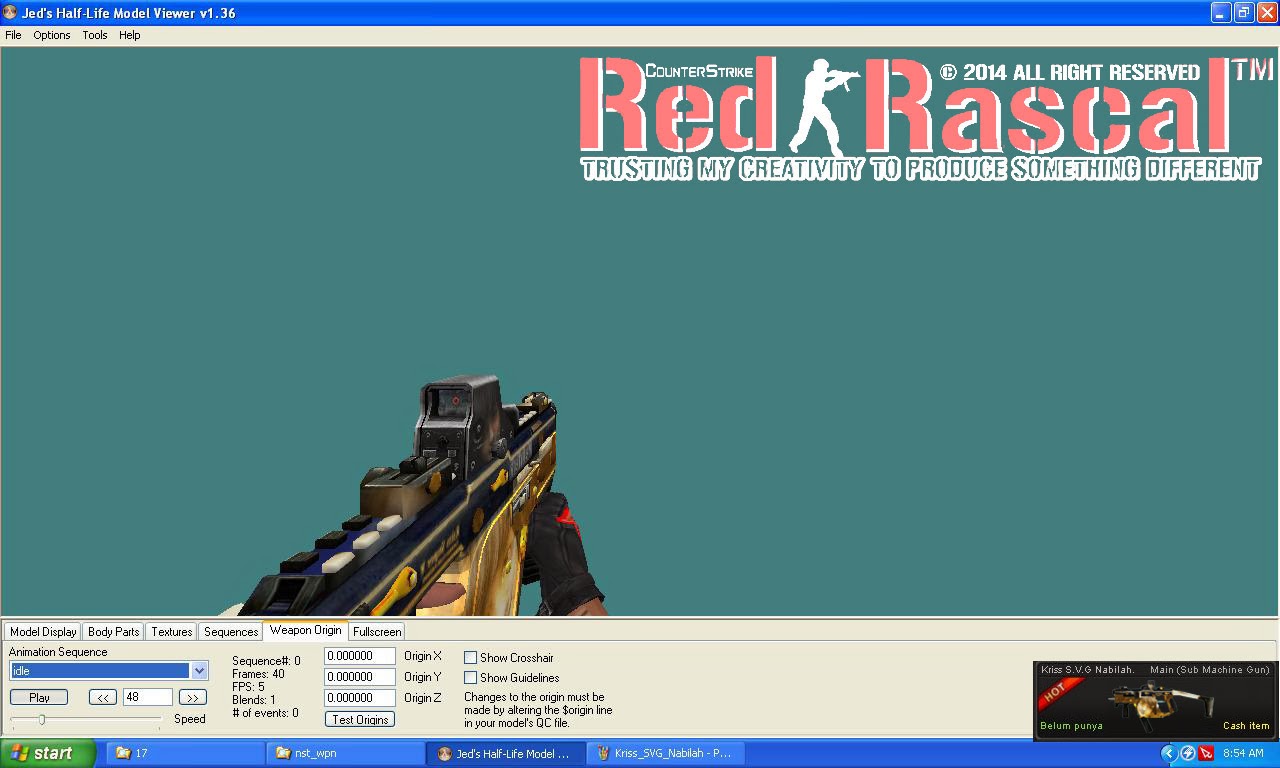Focus the Origin Y value field
The image size is (1280, 768).
(360, 677)
